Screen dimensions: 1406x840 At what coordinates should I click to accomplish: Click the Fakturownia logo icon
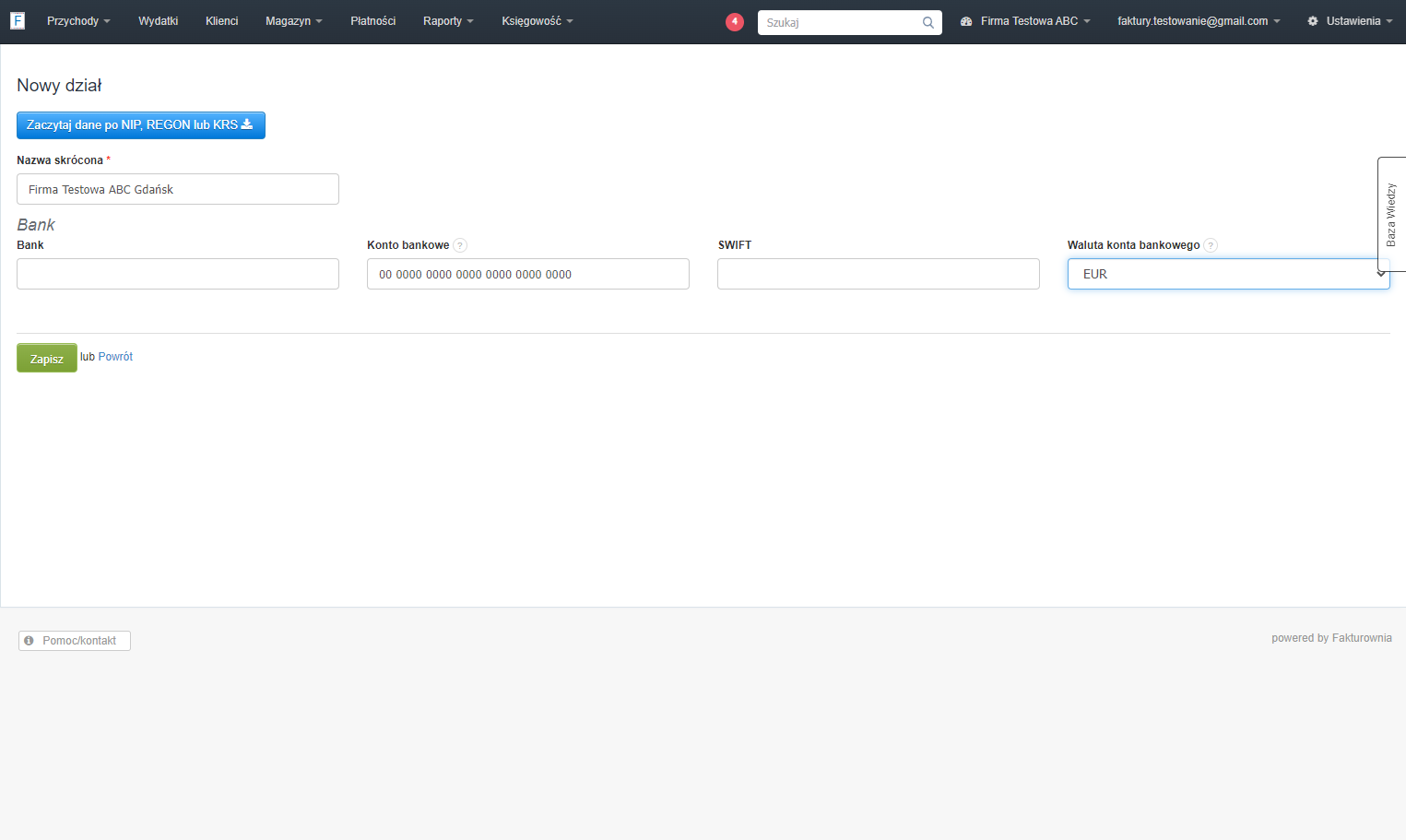click(18, 20)
